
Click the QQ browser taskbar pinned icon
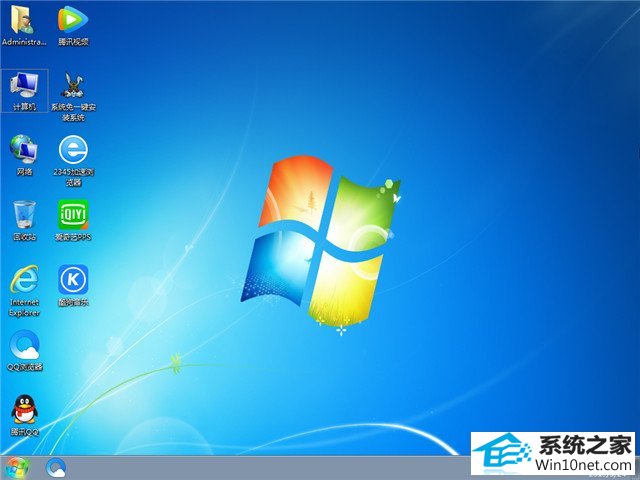tap(56, 468)
